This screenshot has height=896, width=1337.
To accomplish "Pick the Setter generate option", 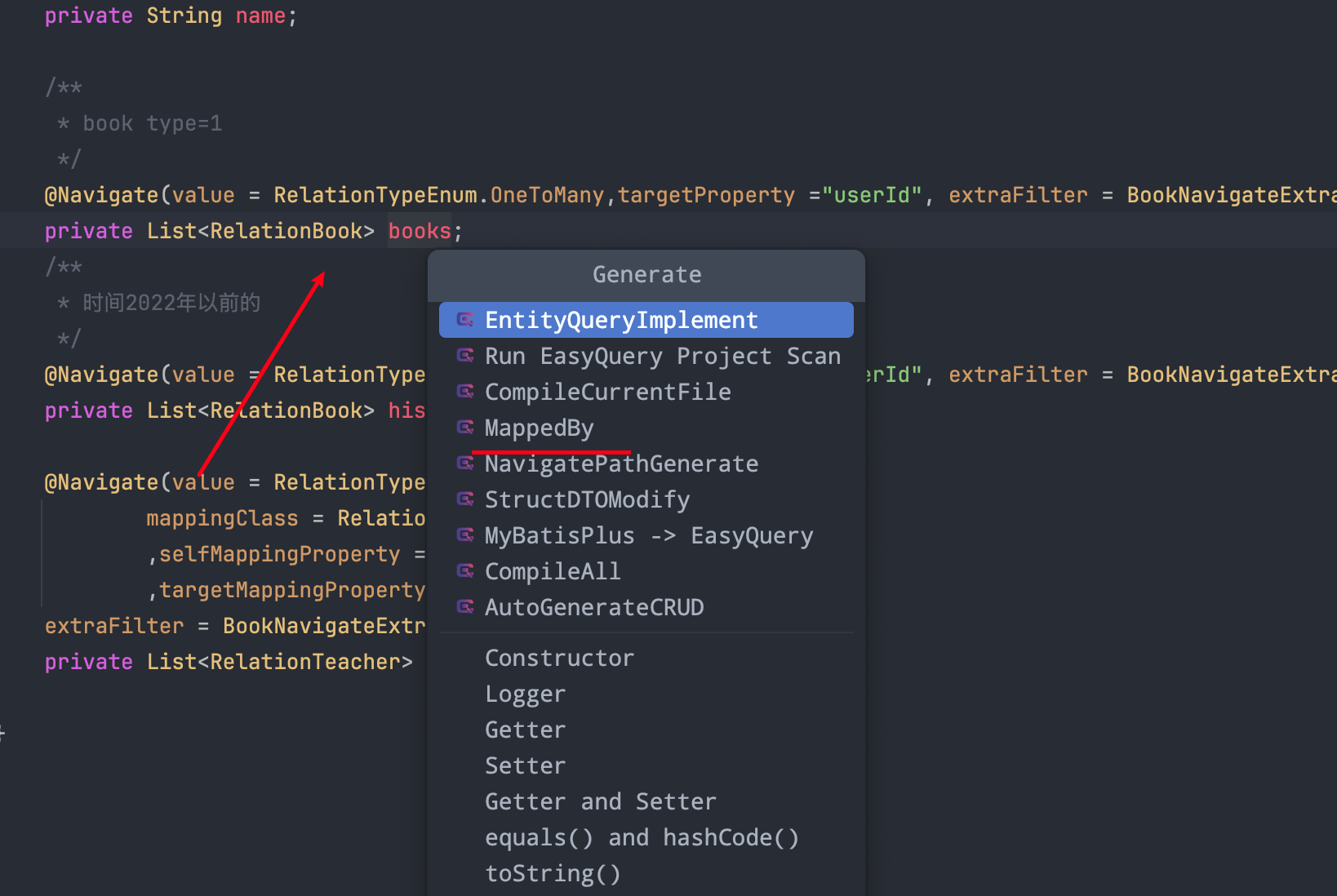I will point(525,765).
